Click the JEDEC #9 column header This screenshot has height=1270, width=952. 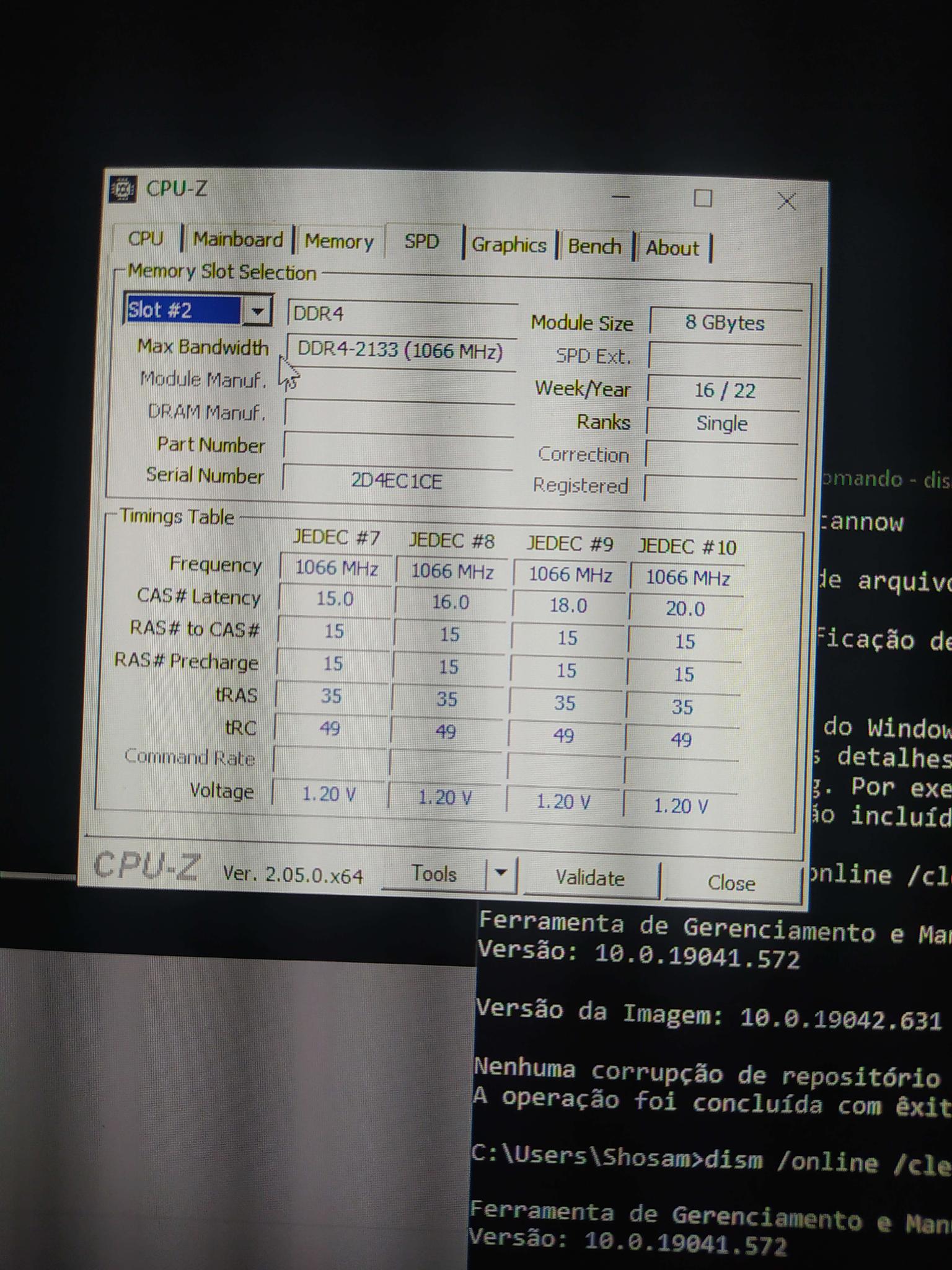click(570, 544)
